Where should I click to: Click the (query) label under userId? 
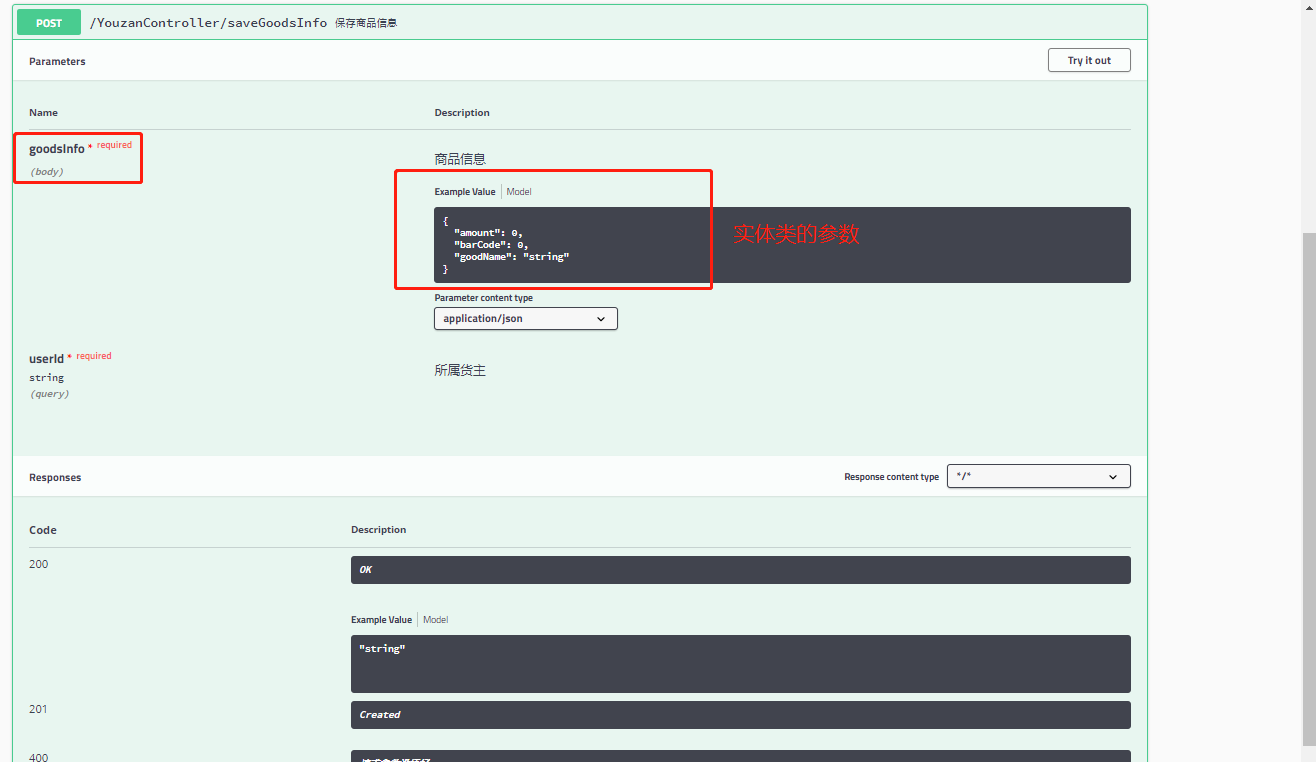tap(49, 394)
